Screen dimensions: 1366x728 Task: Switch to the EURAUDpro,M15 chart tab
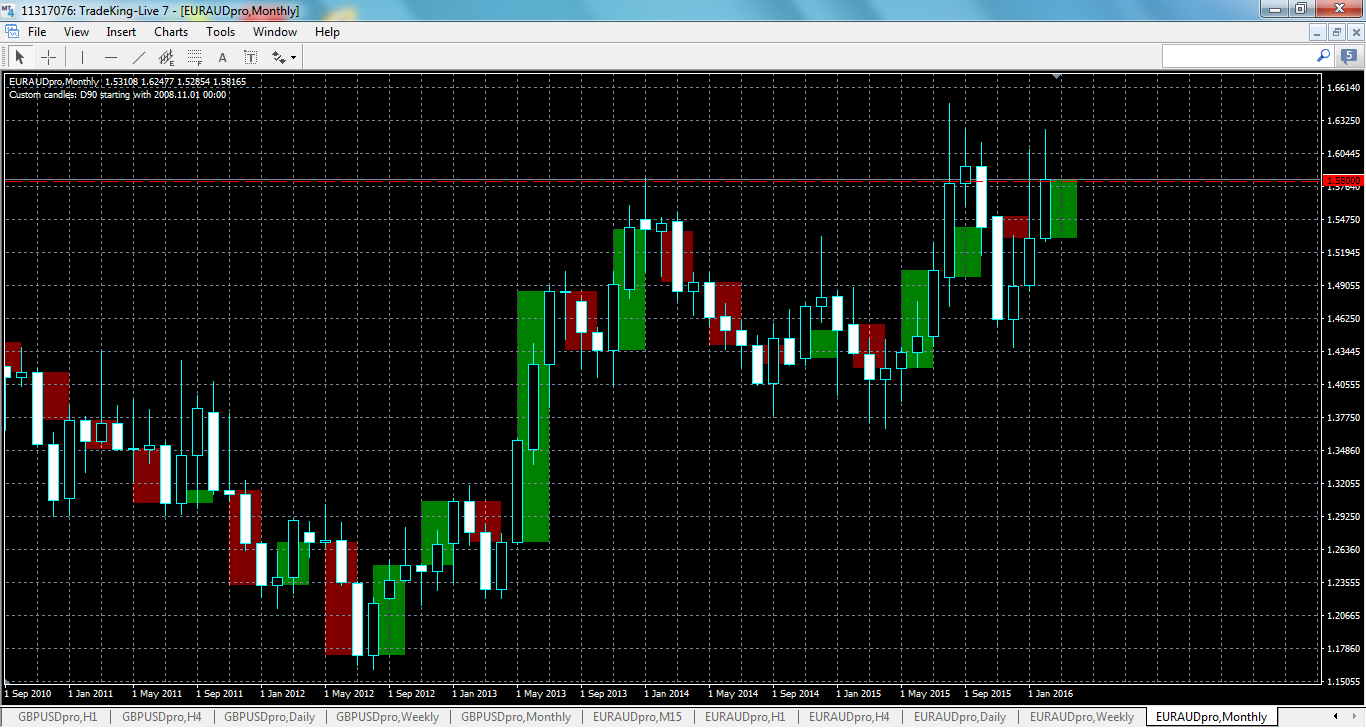pyautogui.click(x=638, y=717)
